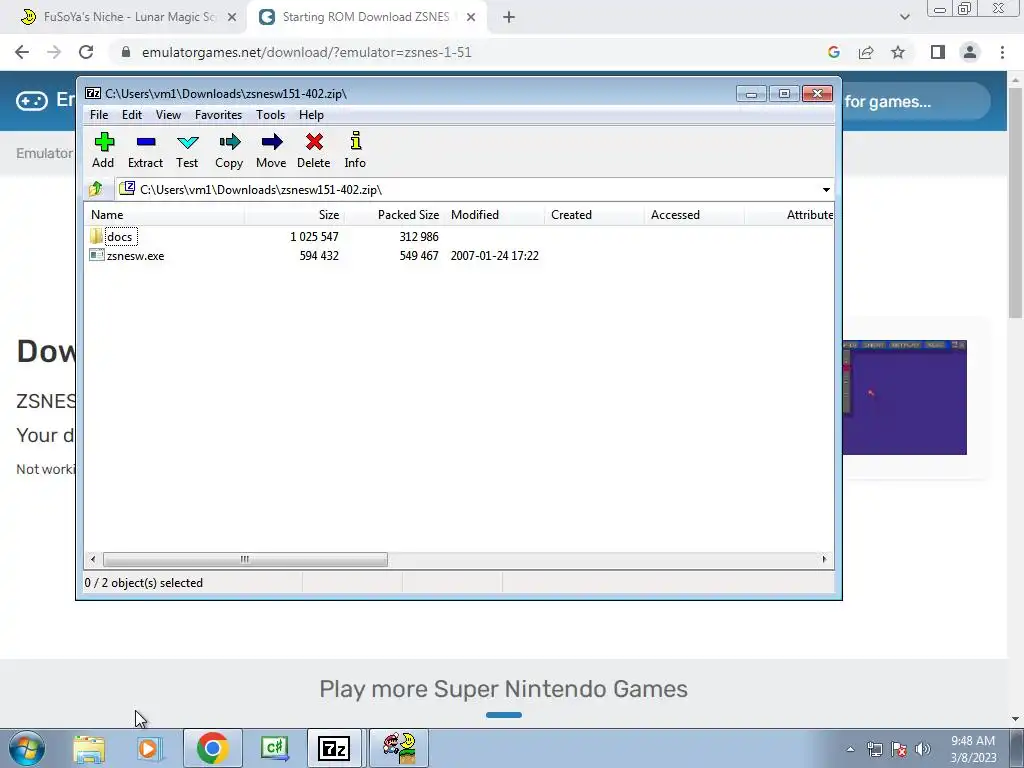This screenshot has height=768, width=1024.
Task: Click the right arrow of horizontal scrollbar
Action: coord(824,559)
